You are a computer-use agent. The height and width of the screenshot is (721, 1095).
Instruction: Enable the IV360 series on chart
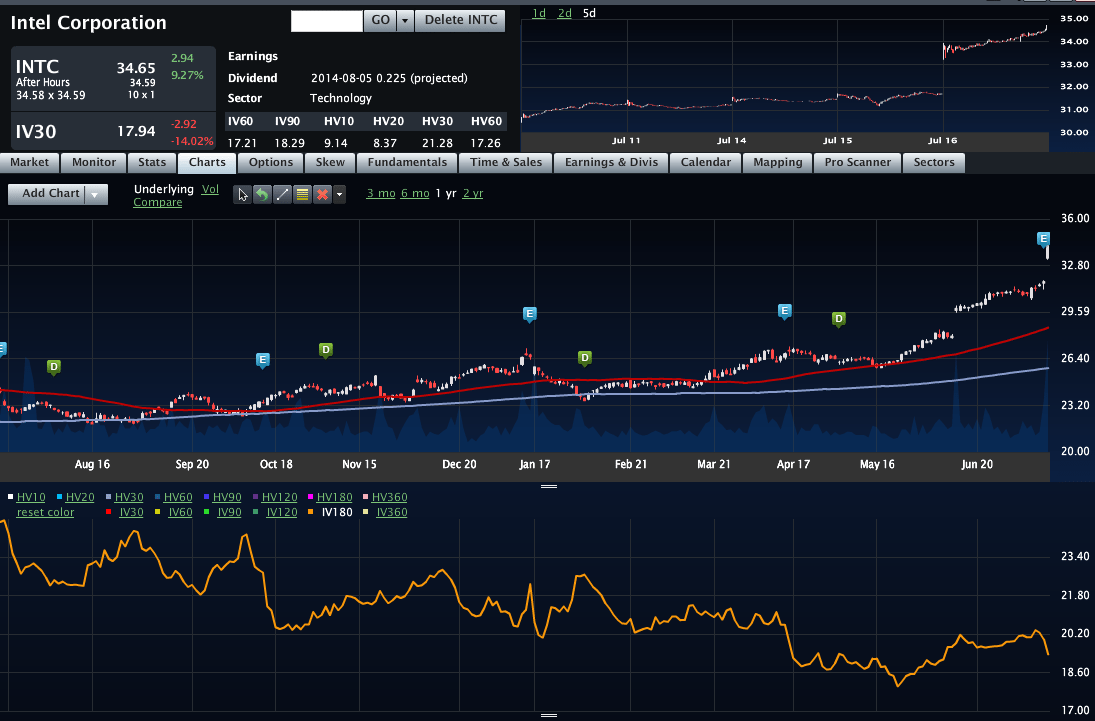tap(391, 512)
